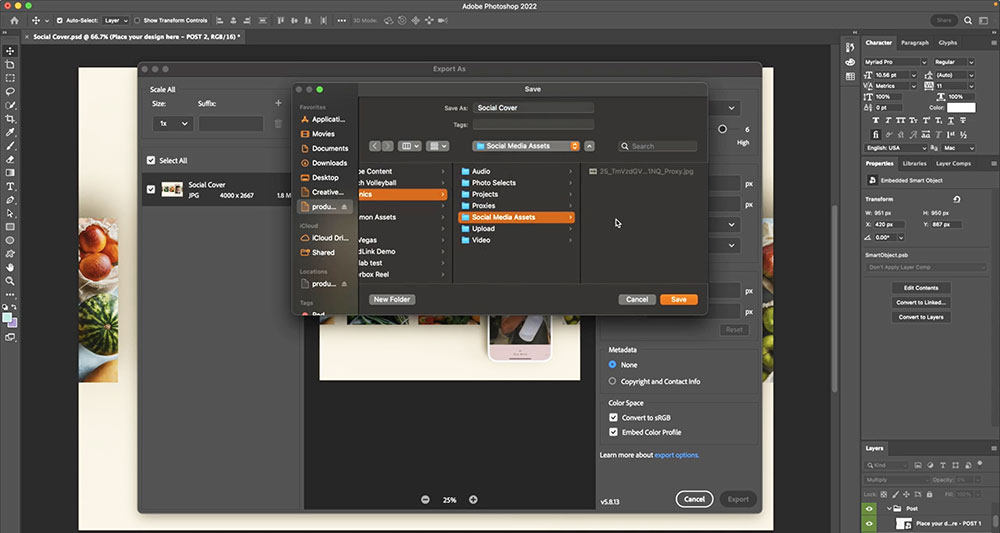Image resolution: width=1000 pixels, height=533 pixels.
Task: Select the None metadata radio button
Action: (612, 365)
